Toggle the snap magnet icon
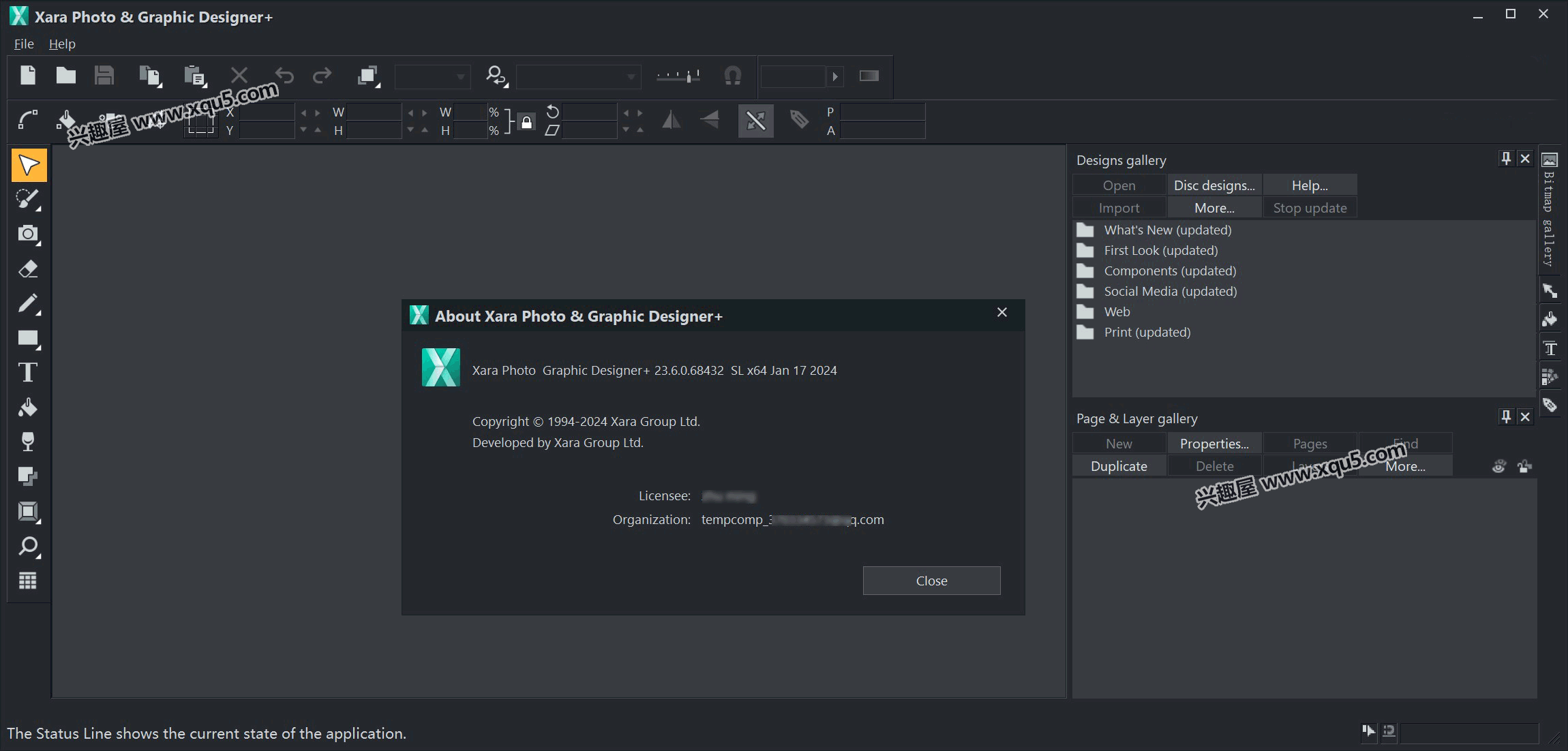Viewport: 1568px width, 751px height. 733,76
